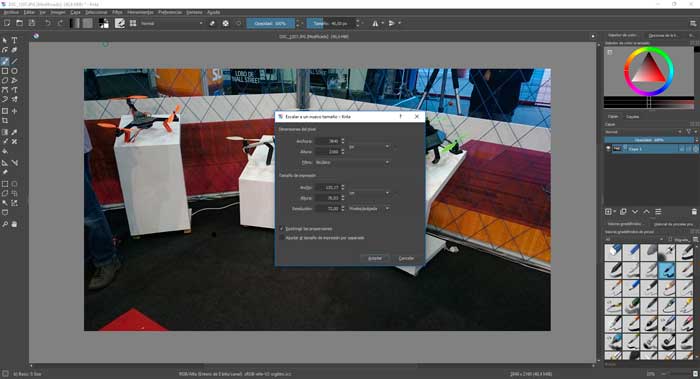Open an existing file from toolbar
The height and width of the screenshot is (379, 700).
click(x=20, y=23)
